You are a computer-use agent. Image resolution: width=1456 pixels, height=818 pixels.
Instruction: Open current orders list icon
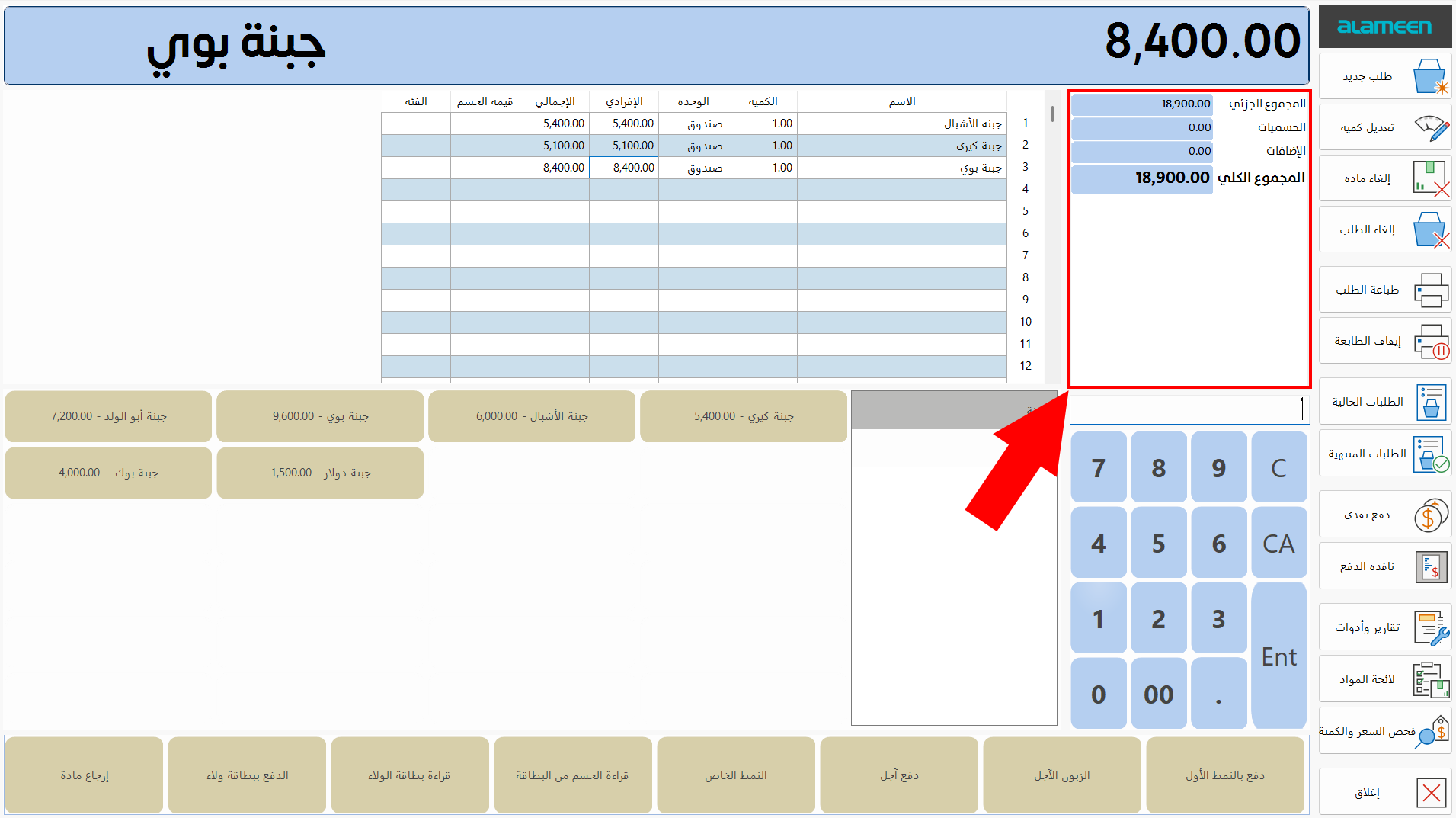pyautogui.click(x=1430, y=403)
